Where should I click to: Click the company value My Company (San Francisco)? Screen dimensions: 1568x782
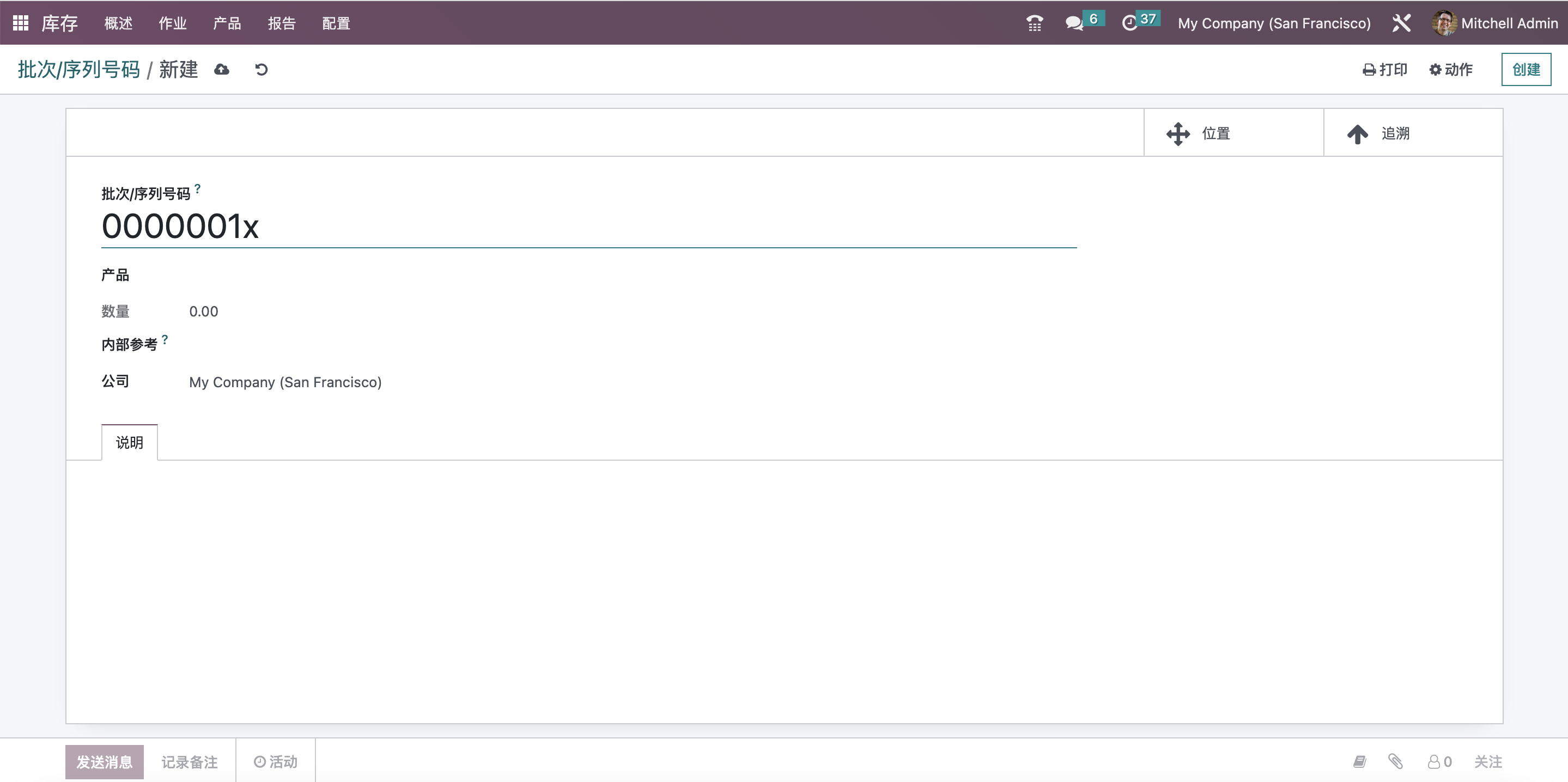coord(285,382)
